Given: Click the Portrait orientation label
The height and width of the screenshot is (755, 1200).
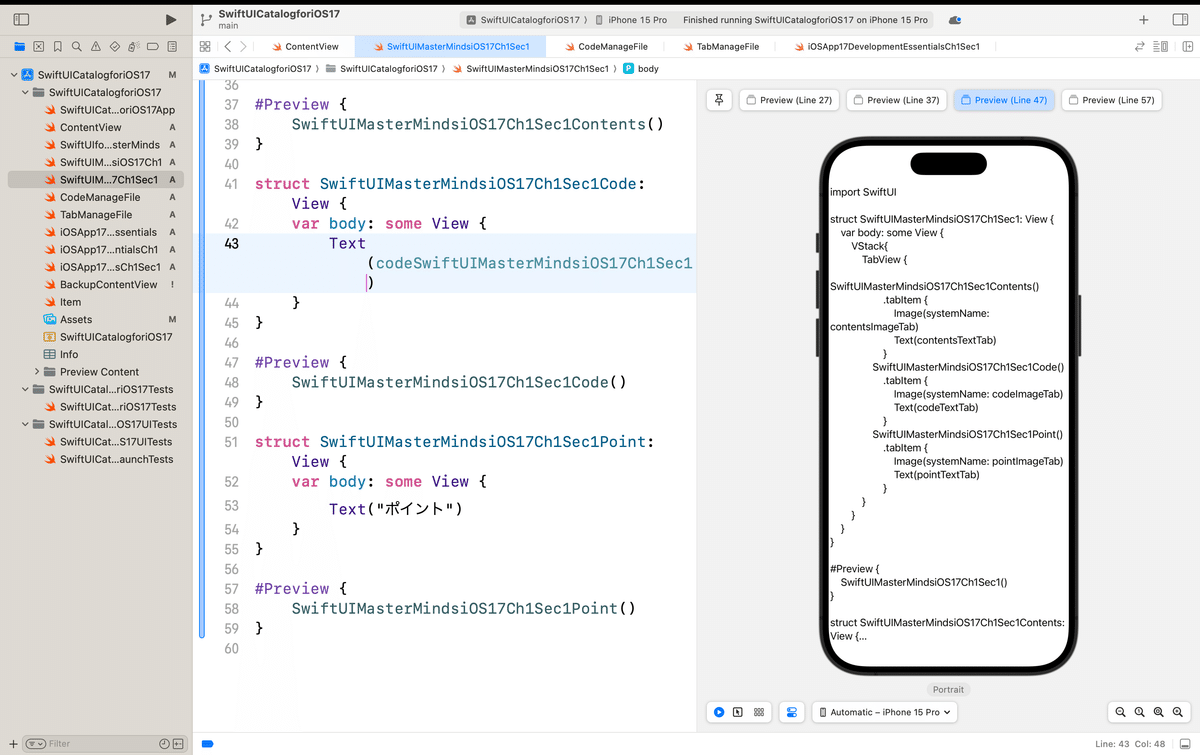Looking at the screenshot, I should (x=948, y=690).
